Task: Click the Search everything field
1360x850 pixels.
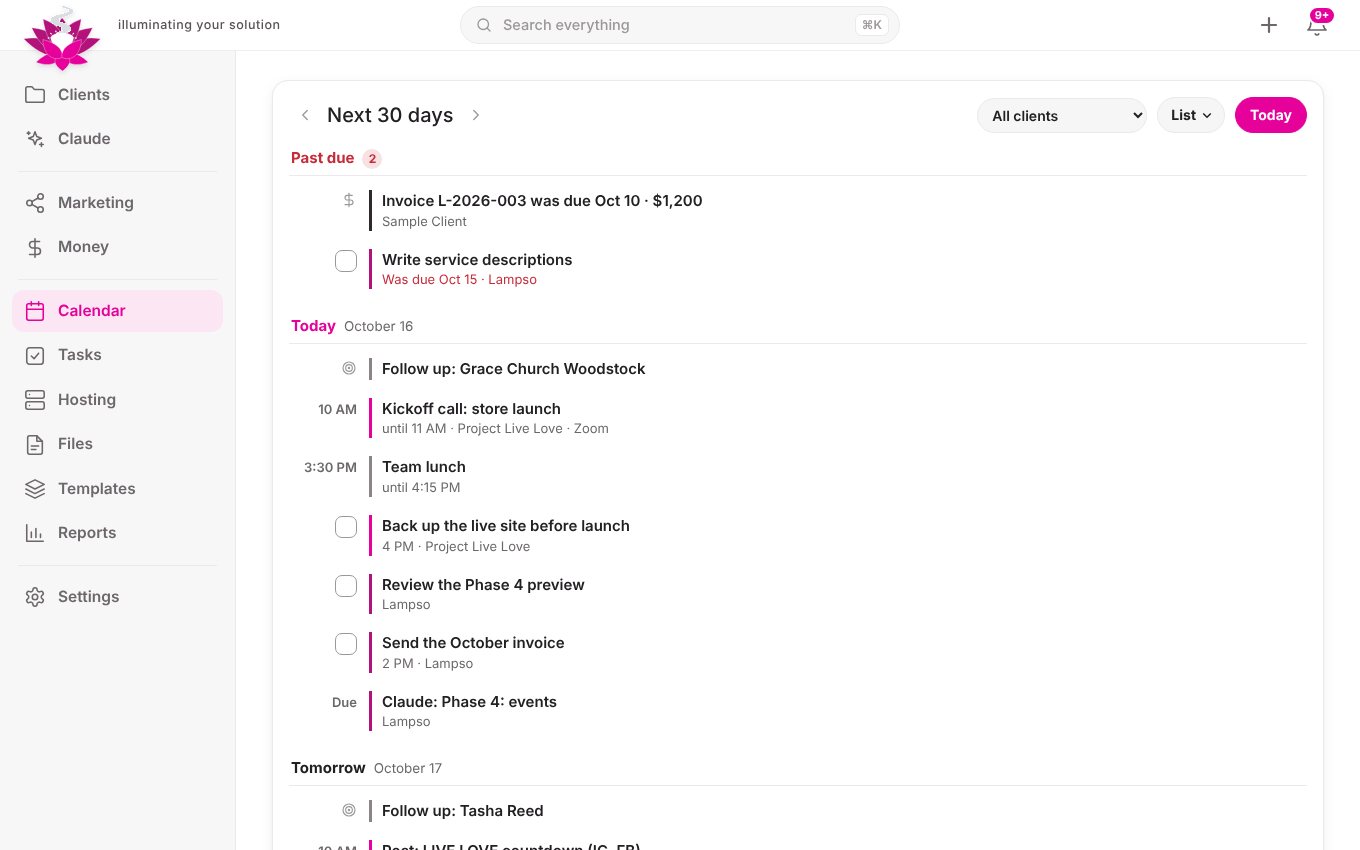Action: (680, 25)
